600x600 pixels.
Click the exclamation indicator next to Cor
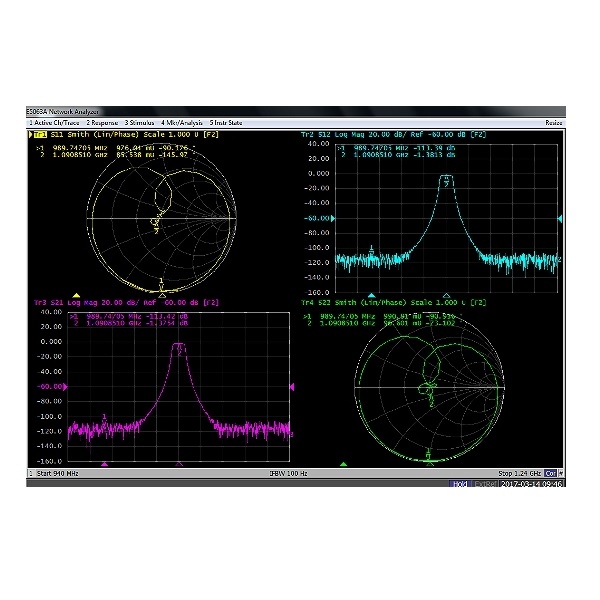click(x=560, y=473)
